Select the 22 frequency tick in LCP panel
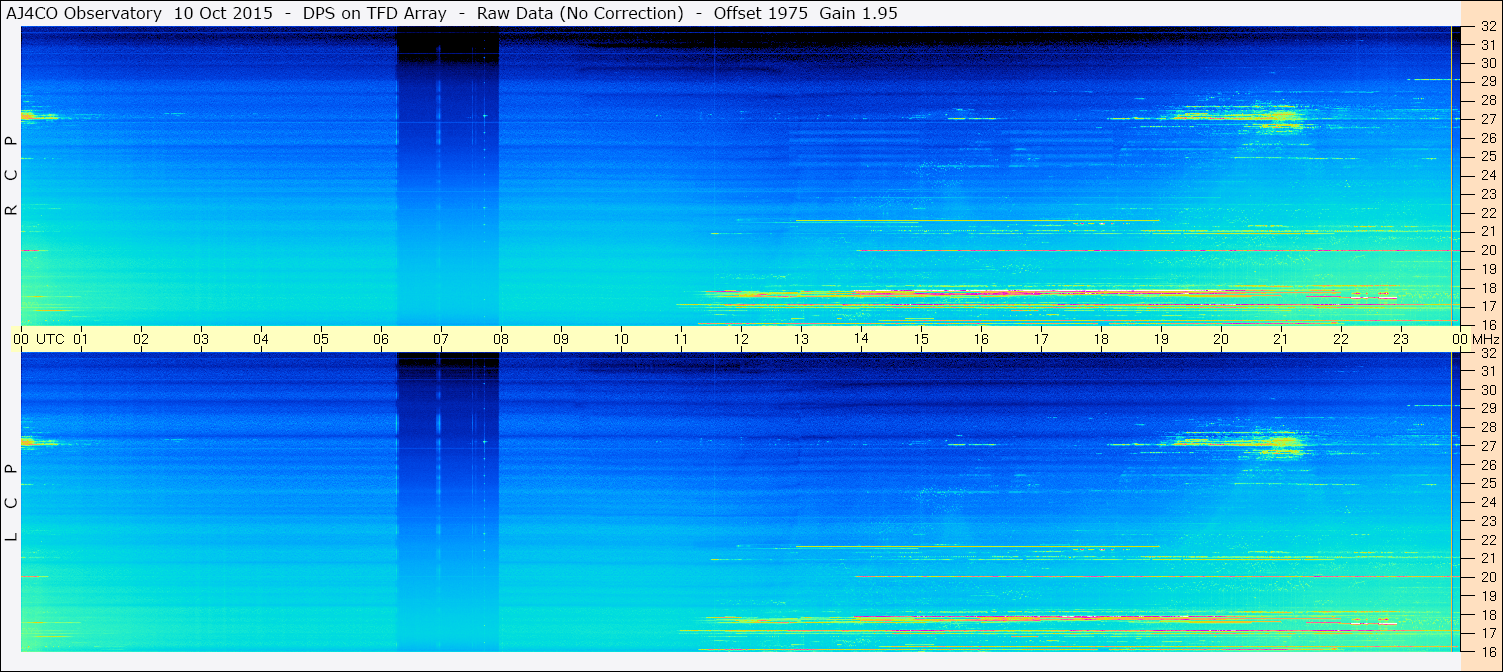Viewport: 1503px width, 672px height. tap(1487, 540)
